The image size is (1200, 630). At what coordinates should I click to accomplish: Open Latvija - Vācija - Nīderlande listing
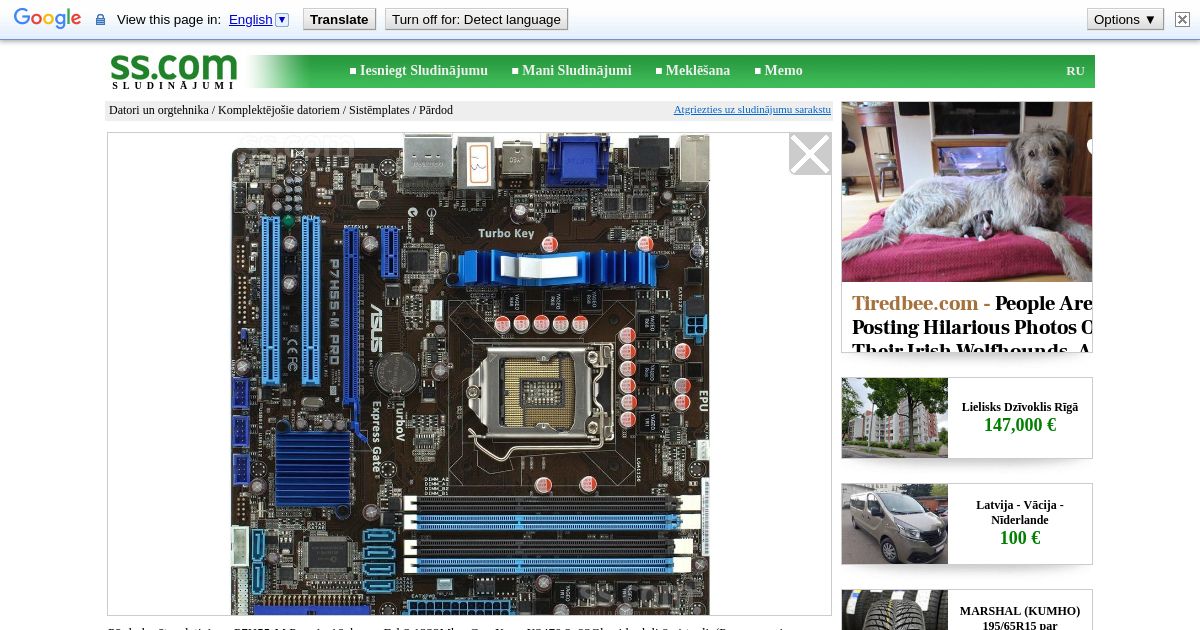pos(1020,513)
